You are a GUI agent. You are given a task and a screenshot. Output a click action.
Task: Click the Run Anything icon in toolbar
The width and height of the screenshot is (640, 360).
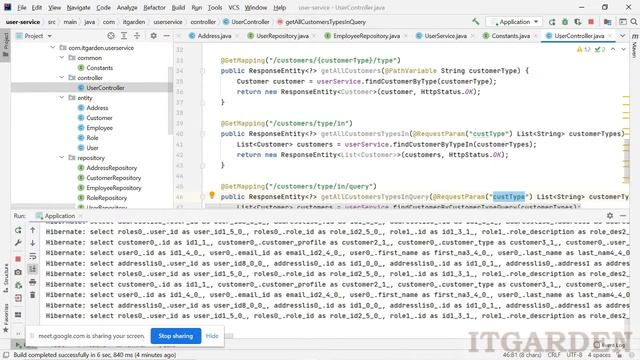pos(622,22)
